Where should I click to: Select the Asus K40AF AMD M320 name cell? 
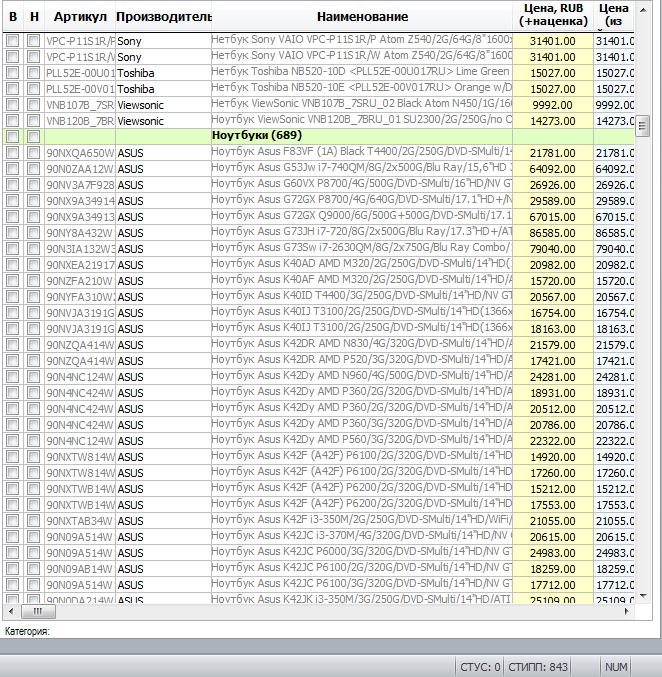pyautogui.click(x=362, y=280)
